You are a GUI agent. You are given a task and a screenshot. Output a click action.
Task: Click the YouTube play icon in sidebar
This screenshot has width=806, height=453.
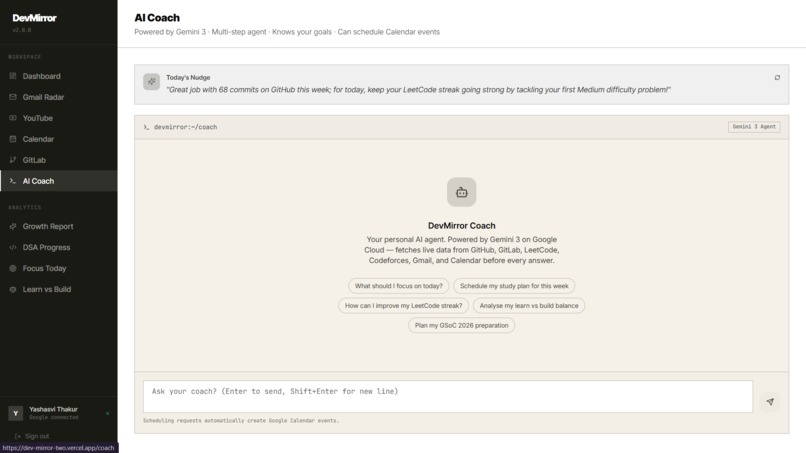click(13, 118)
